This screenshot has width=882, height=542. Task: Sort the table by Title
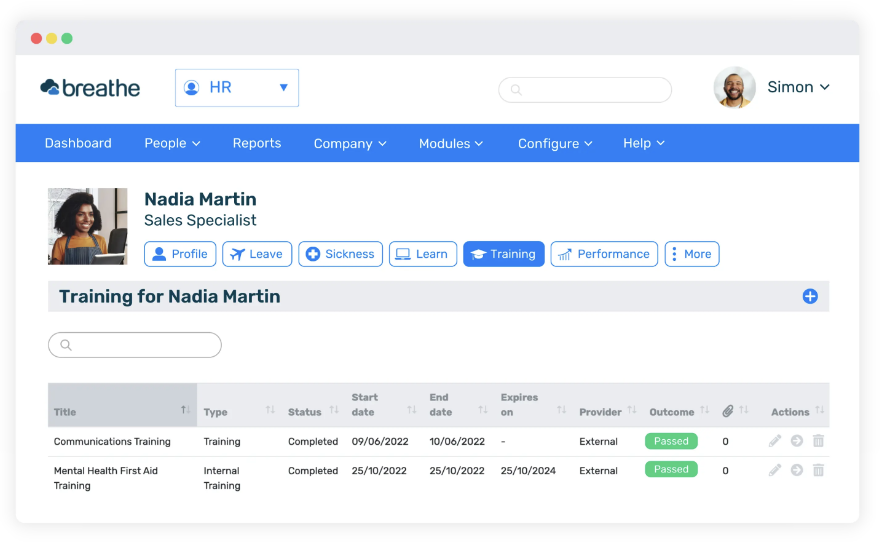(122, 412)
